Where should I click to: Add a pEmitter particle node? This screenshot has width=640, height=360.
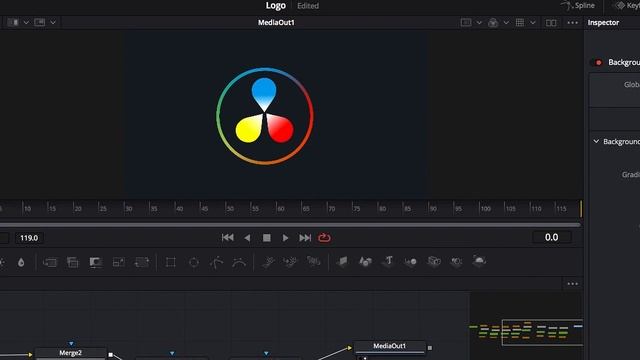pyautogui.click(x=268, y=262)
